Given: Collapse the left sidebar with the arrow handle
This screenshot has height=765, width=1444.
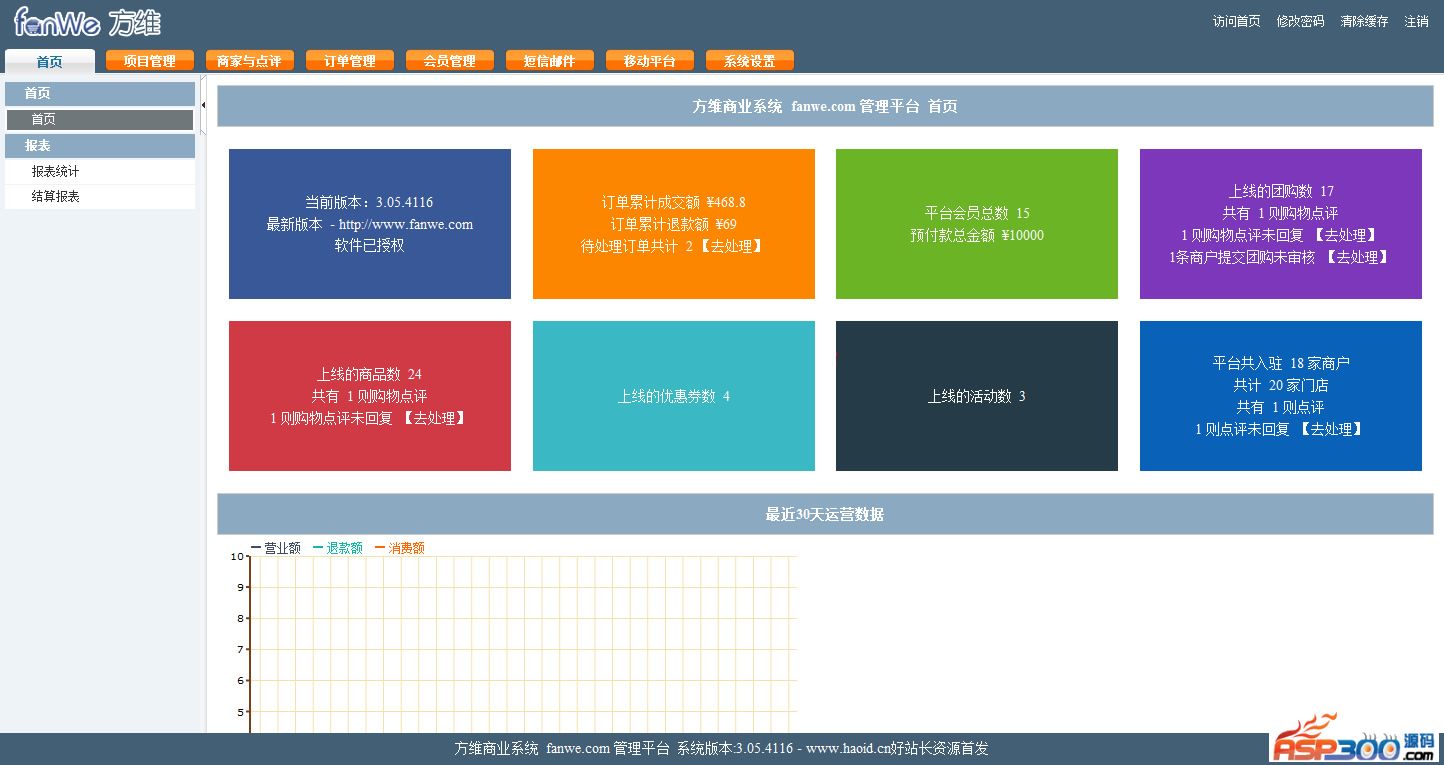Looking at the screenshot, I should 203,104.
